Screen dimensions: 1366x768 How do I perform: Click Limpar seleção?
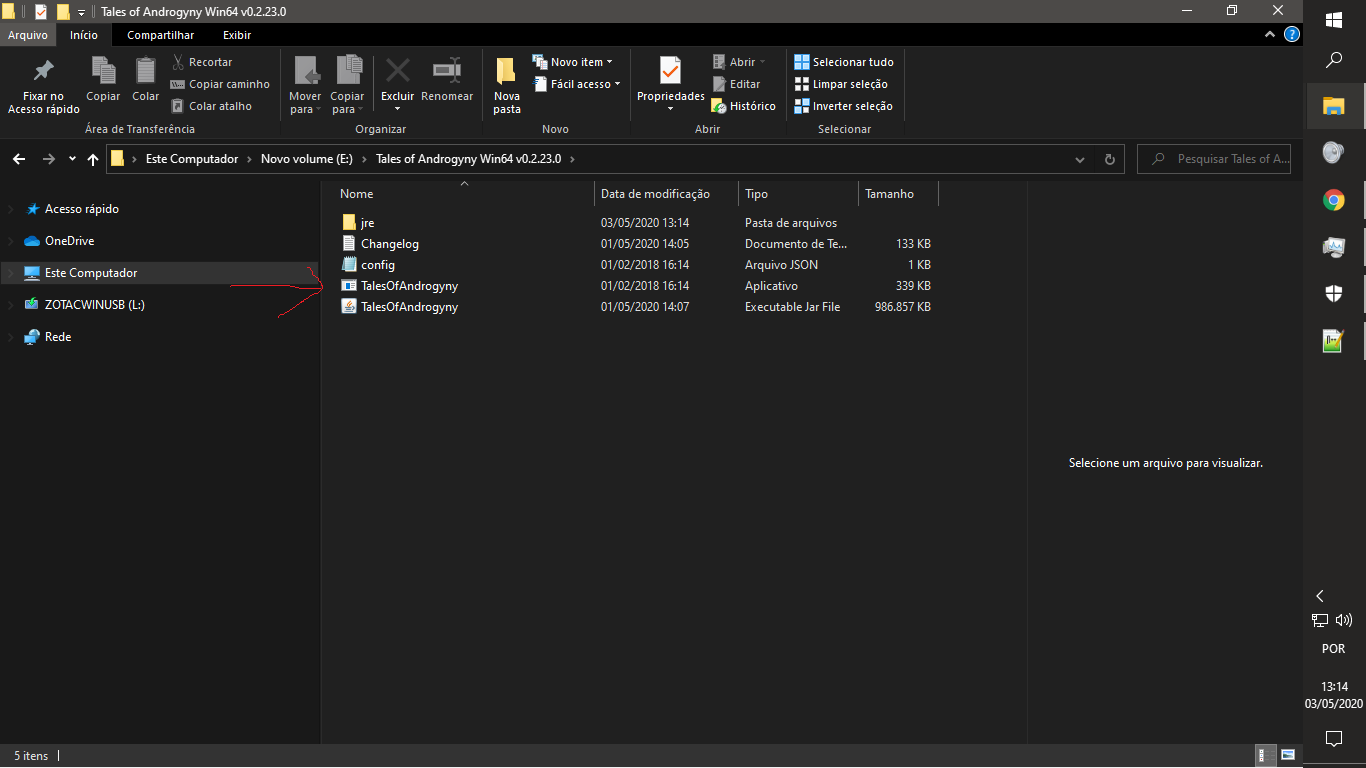click(841, 84)
